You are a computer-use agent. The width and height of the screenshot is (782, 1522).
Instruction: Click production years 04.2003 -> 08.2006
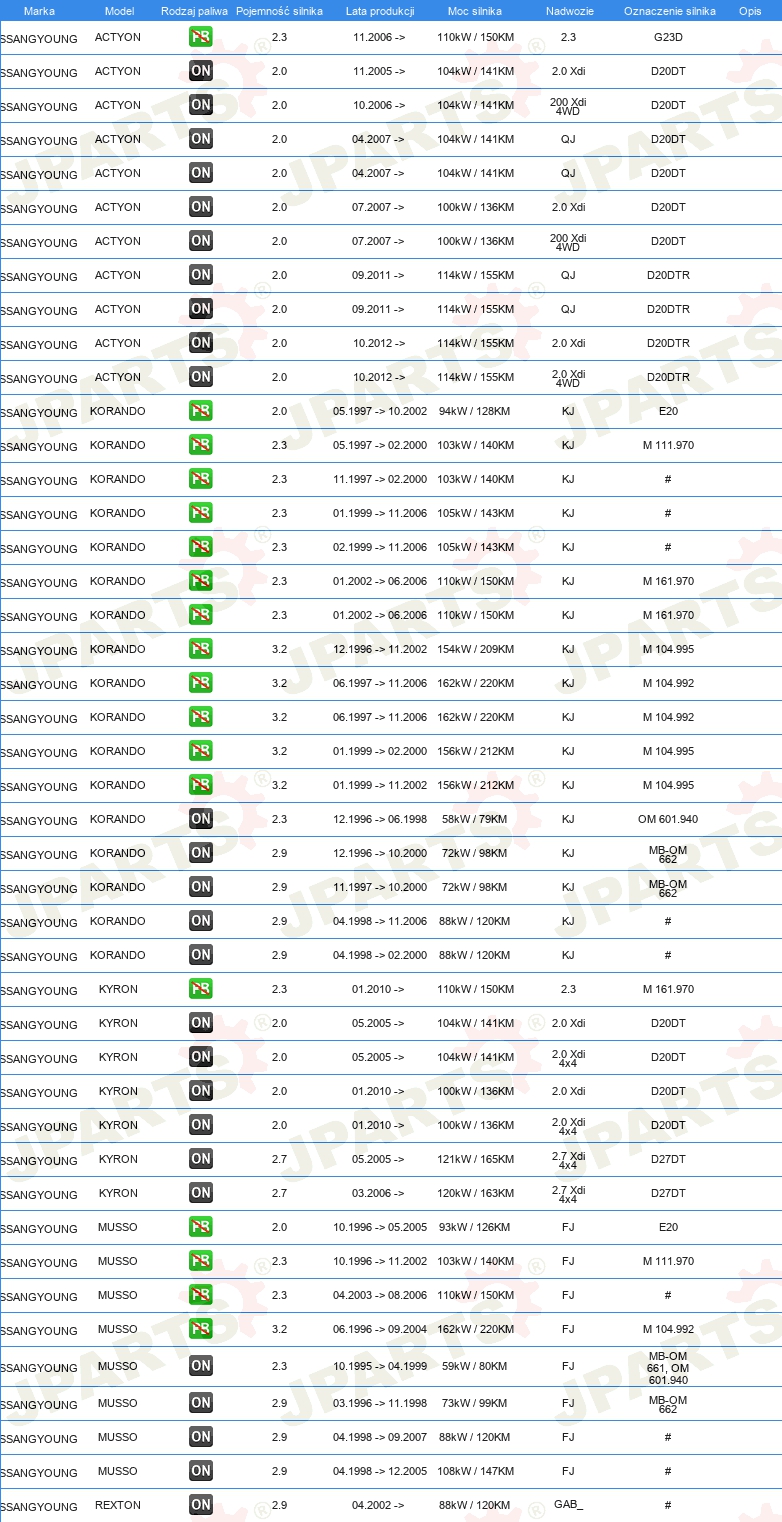[x=380, y=1295]
